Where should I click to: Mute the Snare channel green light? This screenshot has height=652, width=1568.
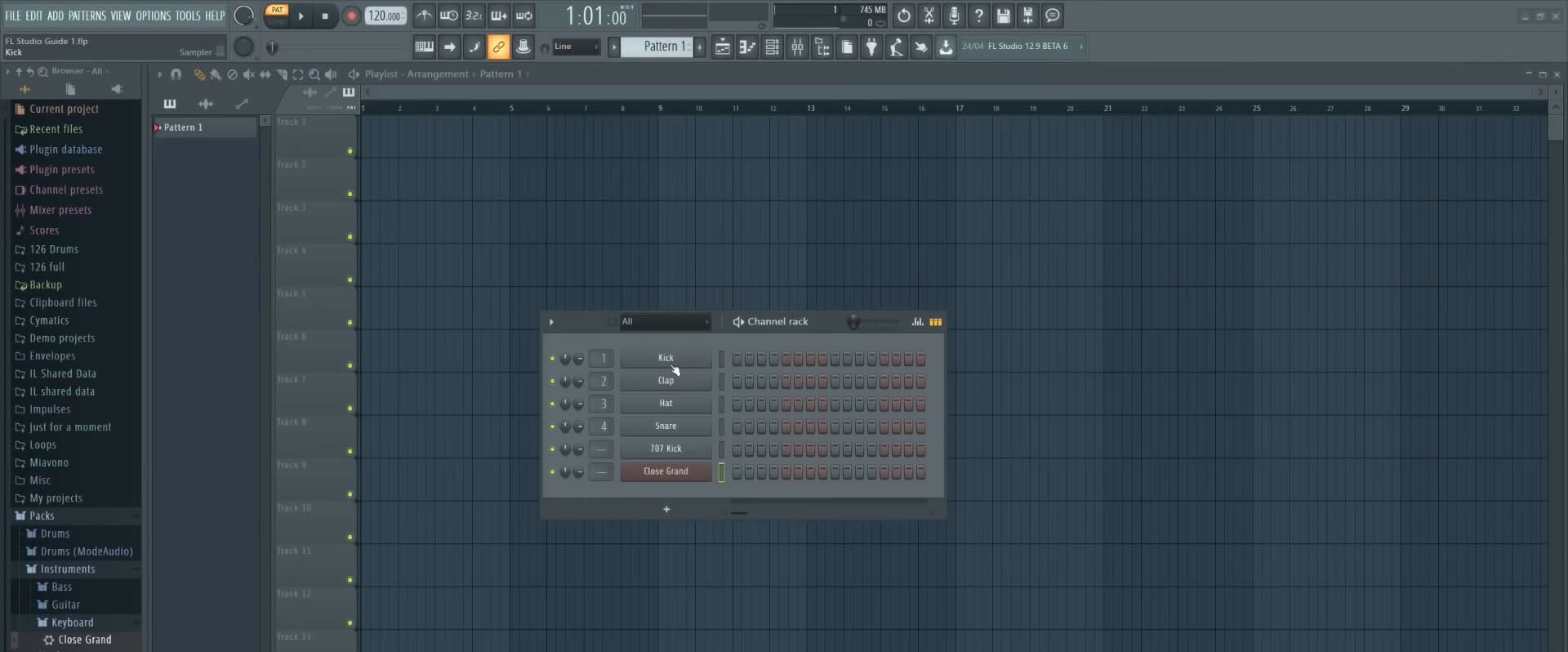552,426
